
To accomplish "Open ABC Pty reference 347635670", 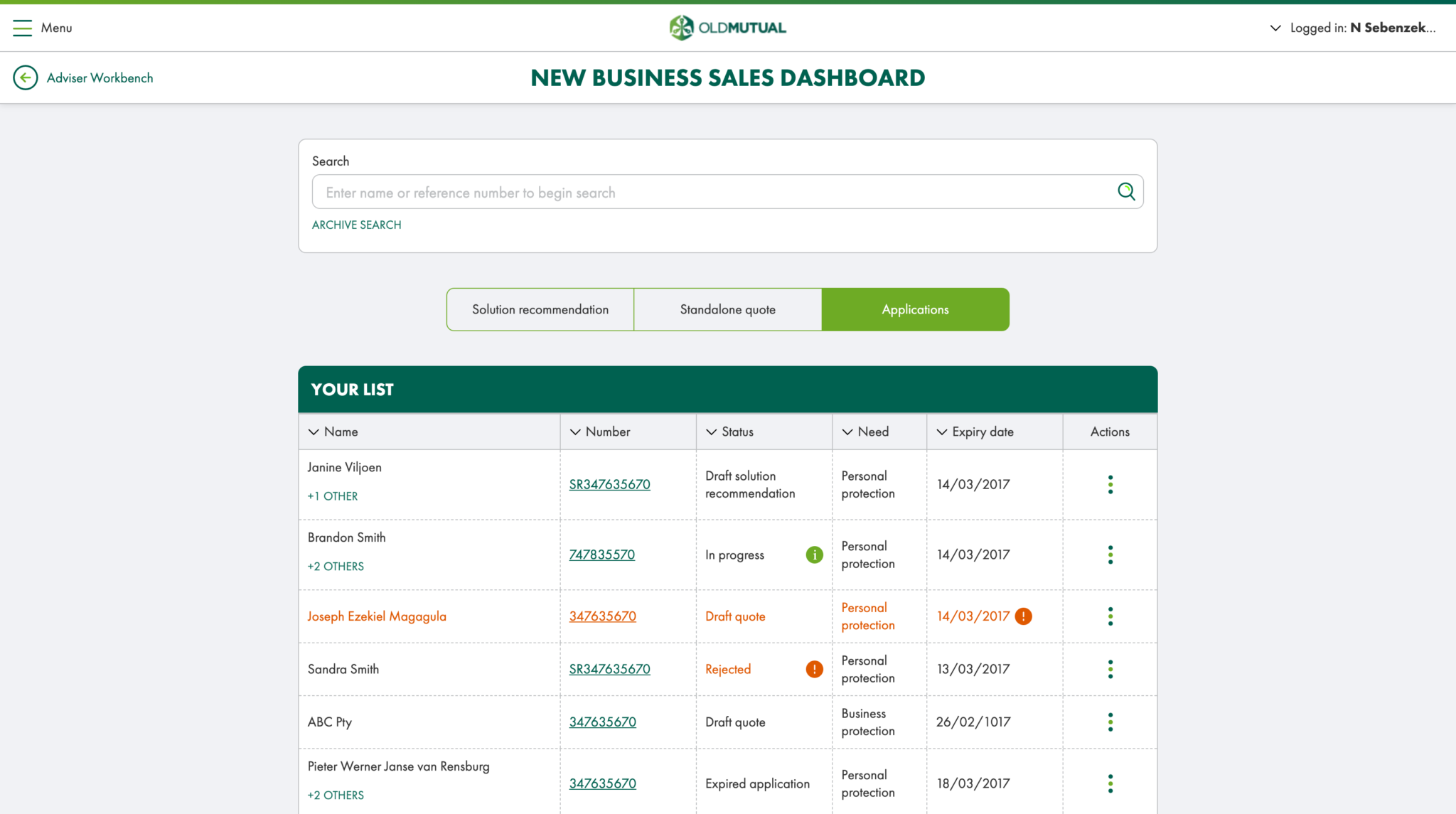I will (602, 722).
